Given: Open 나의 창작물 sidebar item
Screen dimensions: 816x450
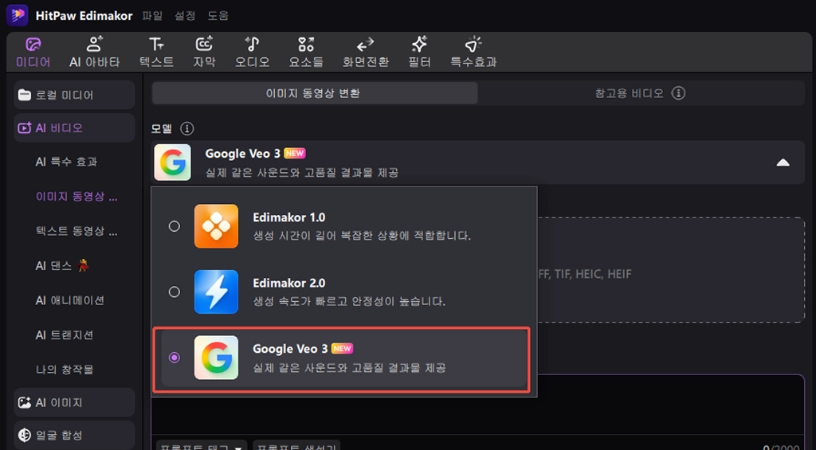Looking at the screenshot, I should point(65,369).
